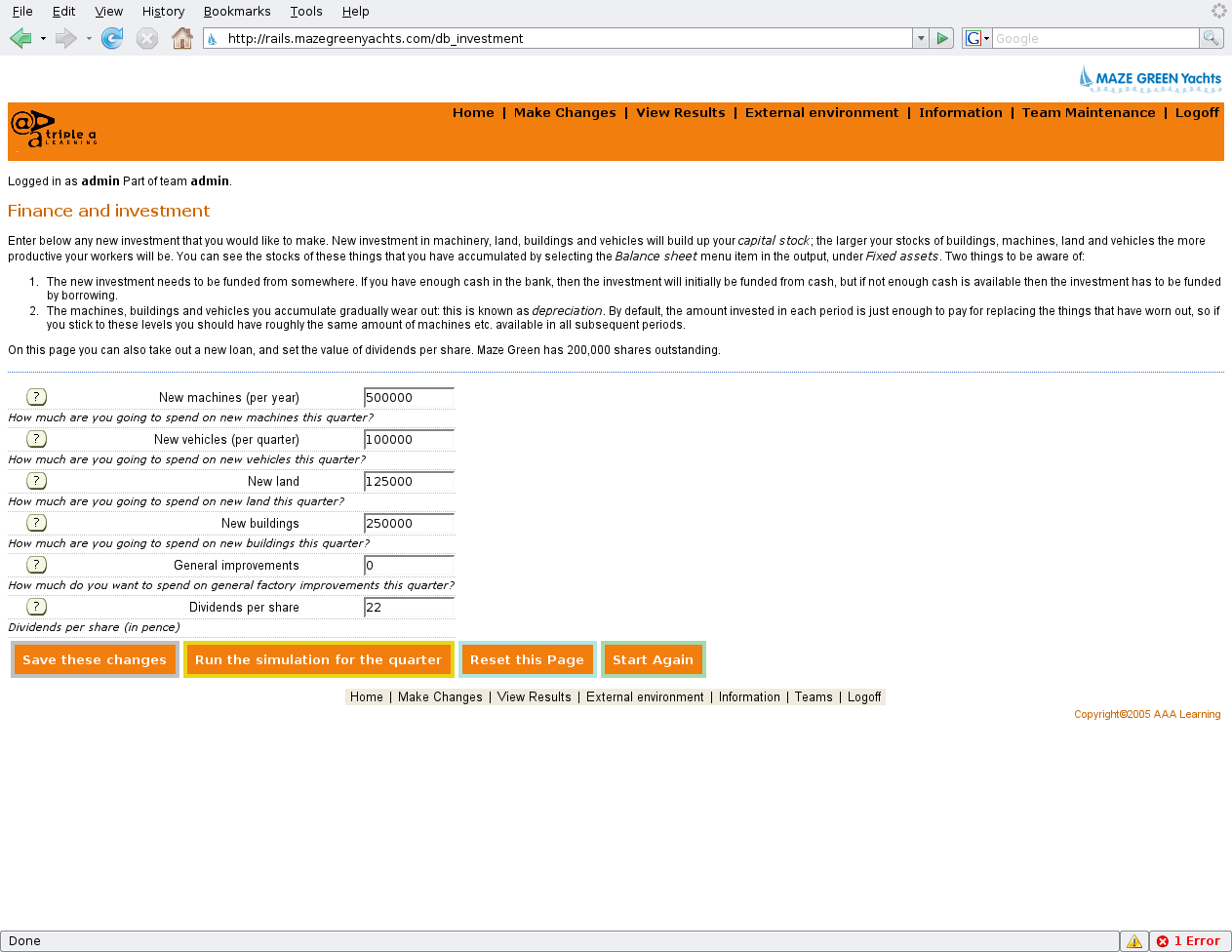The height and width of the screenshot is (952, 1232).
Task: Click the browser Back arrow button
Action: [20, 38]
